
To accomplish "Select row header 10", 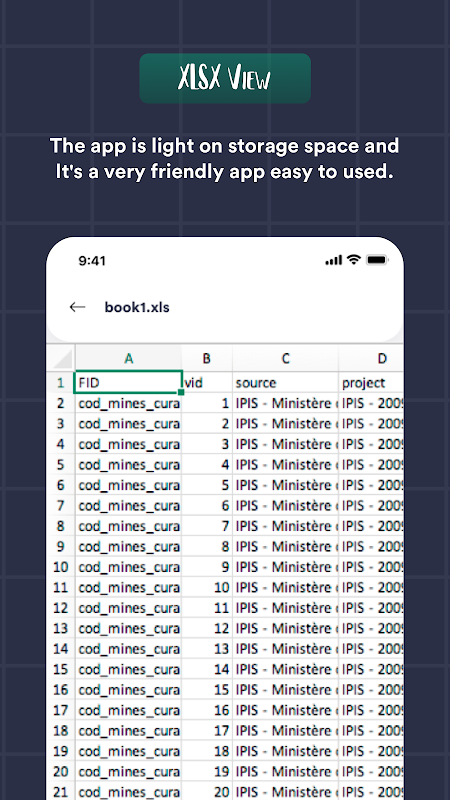I will point(61,567).
